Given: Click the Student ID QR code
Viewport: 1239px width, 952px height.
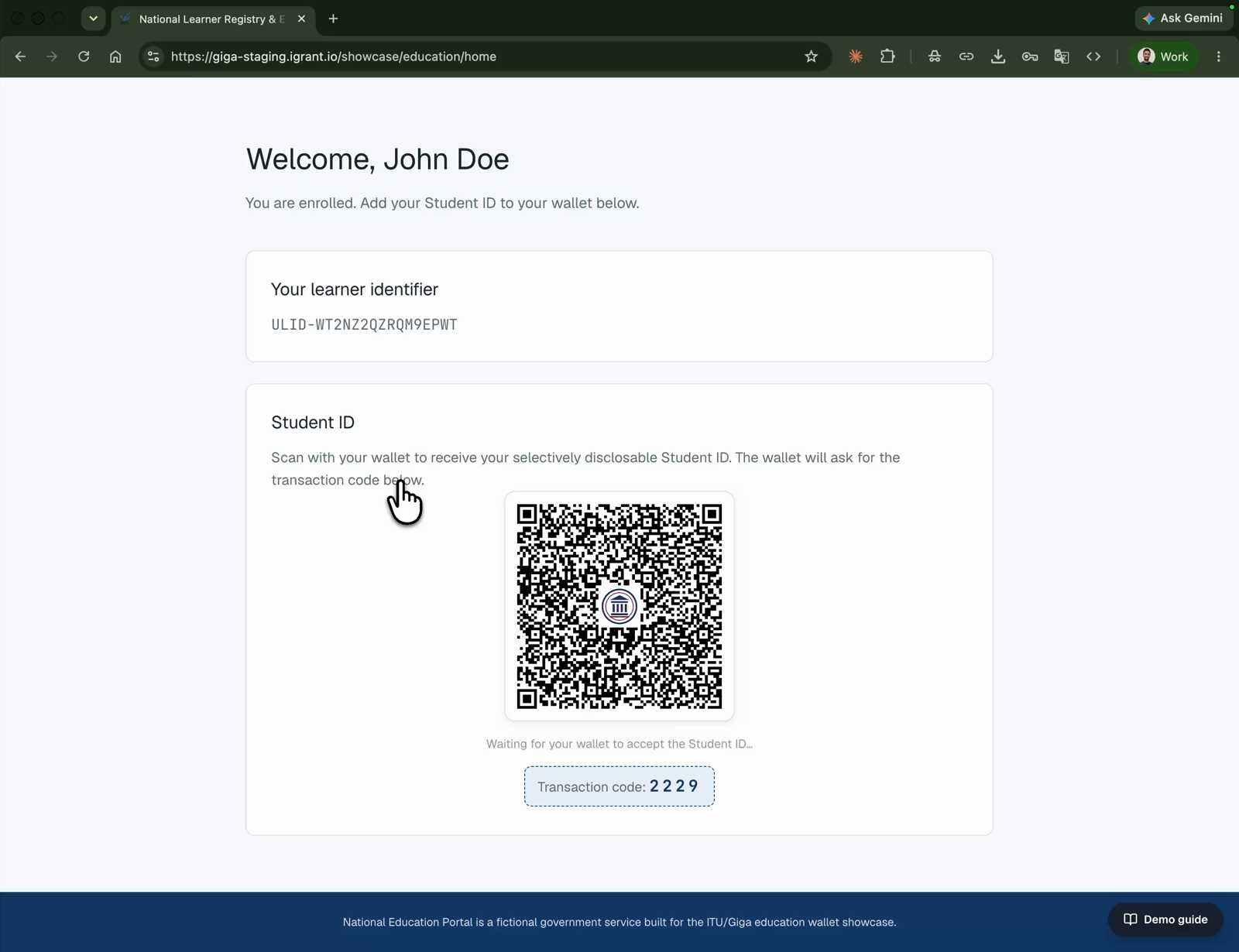Looking at the screenshot, I should click(x=619, y=606).
